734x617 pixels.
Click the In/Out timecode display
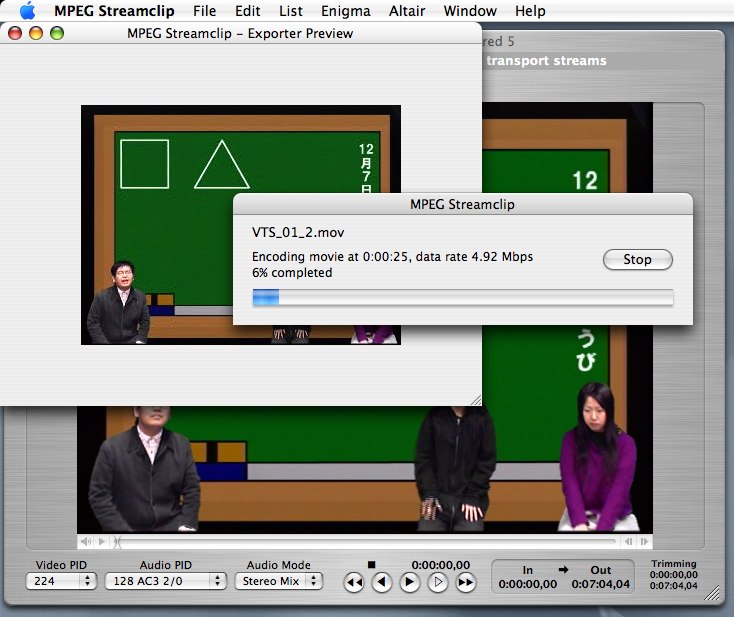tap(570, 577)
